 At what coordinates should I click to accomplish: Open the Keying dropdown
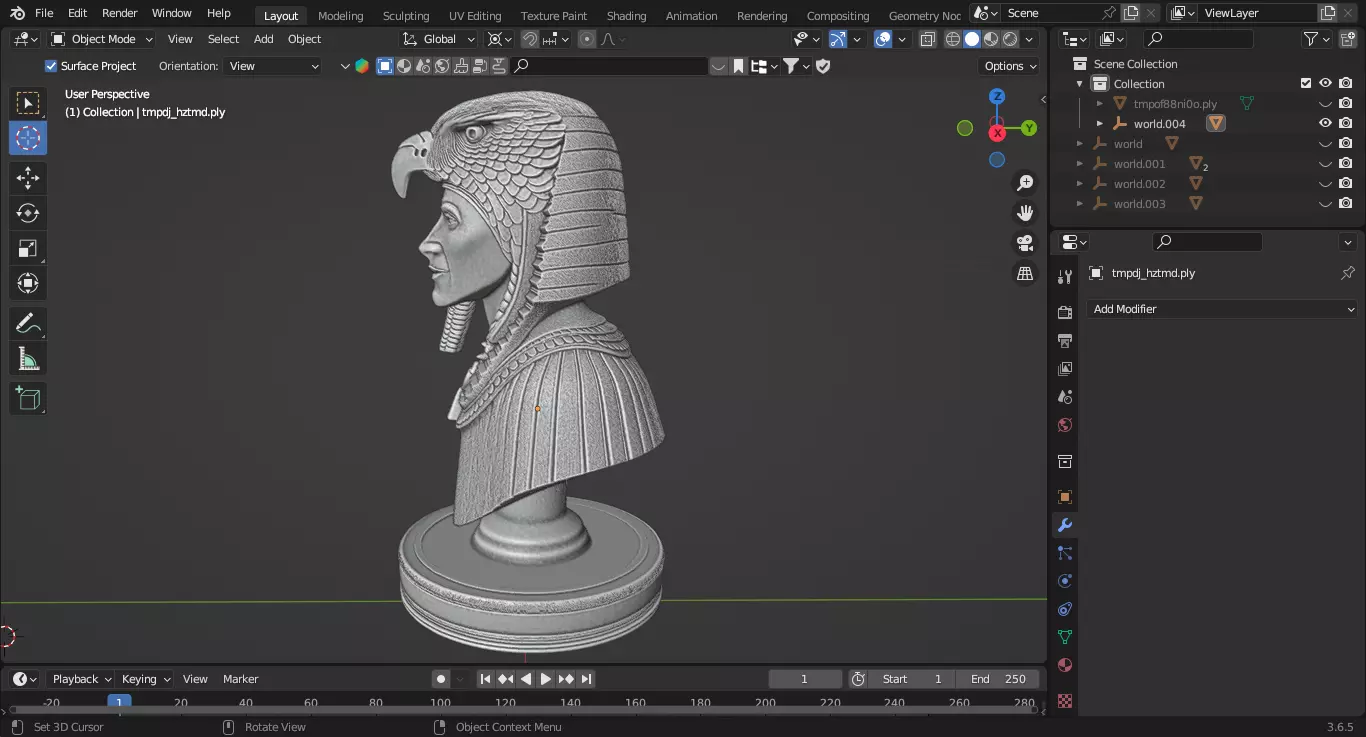click(145, 679)
